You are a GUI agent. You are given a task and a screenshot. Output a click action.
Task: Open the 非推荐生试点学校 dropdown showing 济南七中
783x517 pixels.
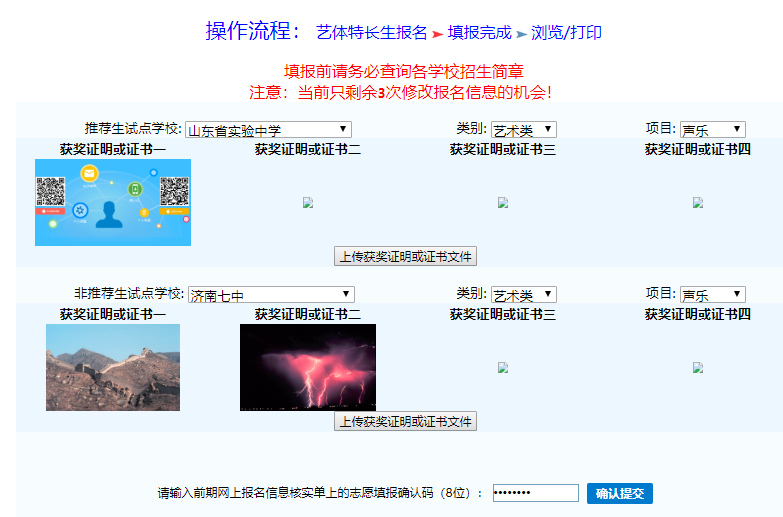pyautogui.click(x=271, y=295)
